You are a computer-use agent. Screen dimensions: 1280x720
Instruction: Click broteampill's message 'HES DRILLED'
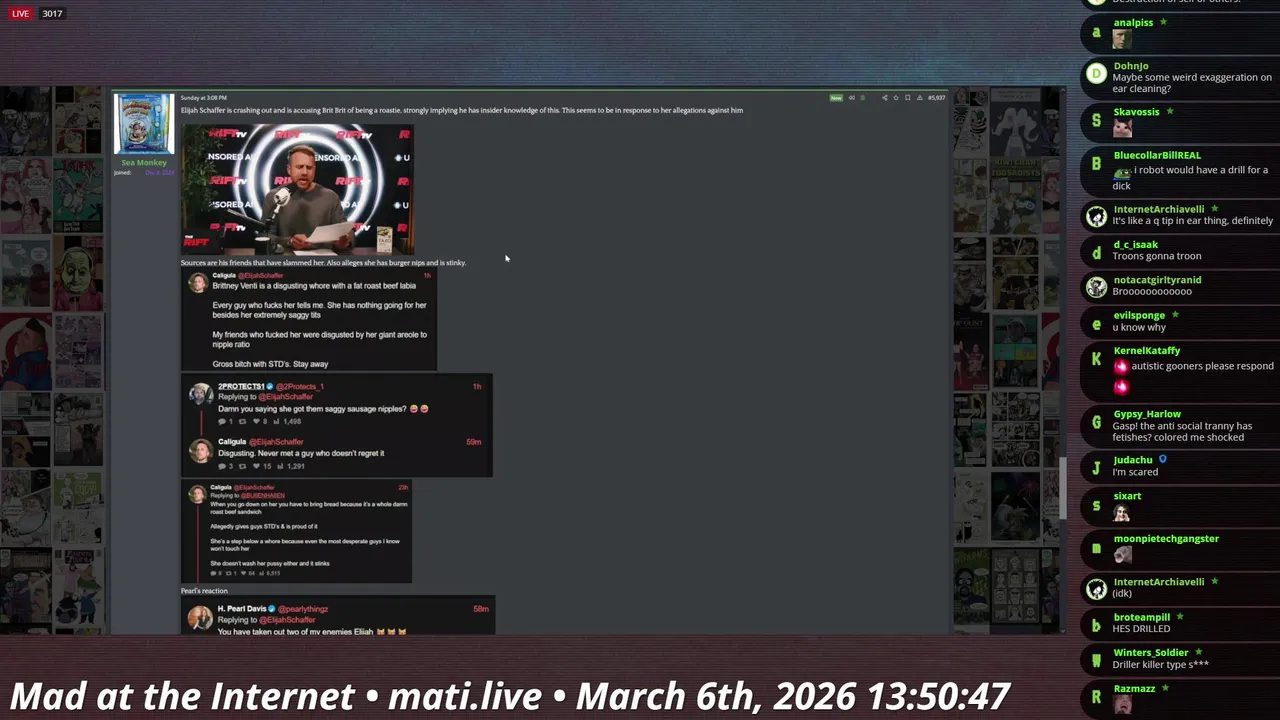pos(1141,629)
